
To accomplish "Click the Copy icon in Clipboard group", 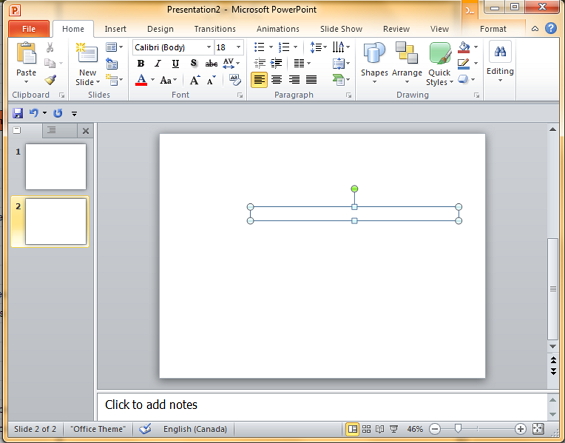I will 50,63.
